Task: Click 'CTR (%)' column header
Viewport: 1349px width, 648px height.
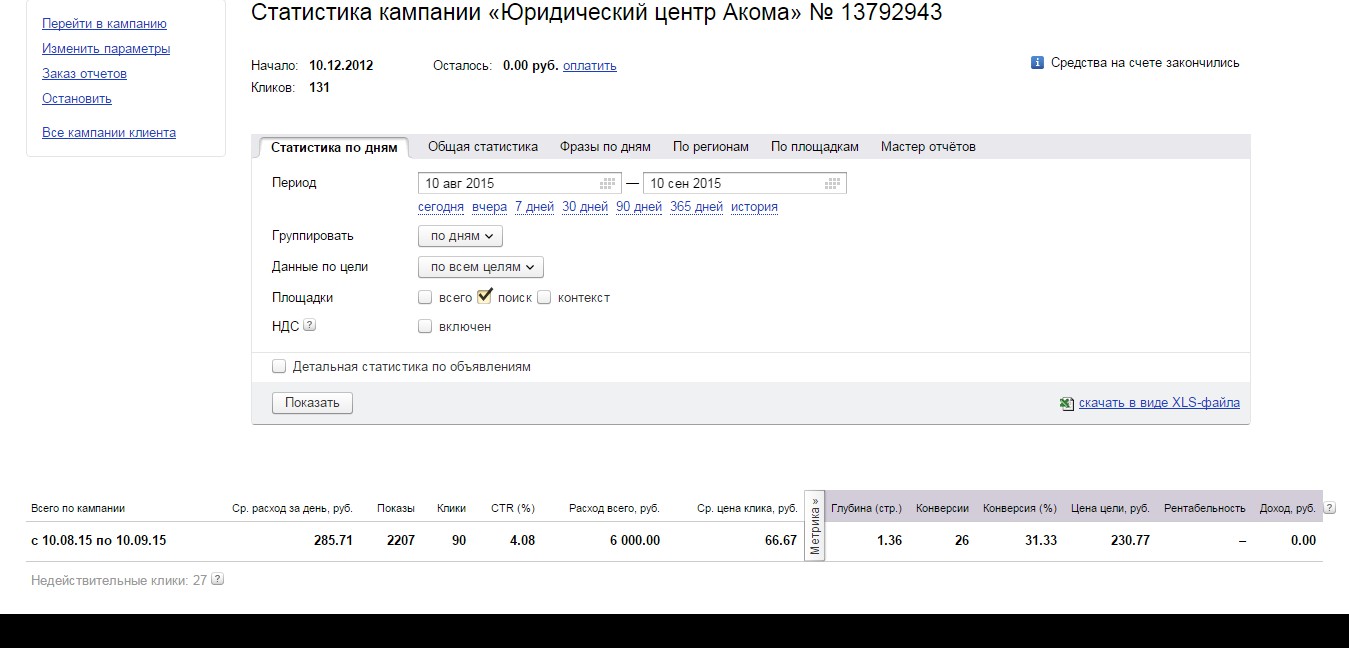Action: point(513,508)
